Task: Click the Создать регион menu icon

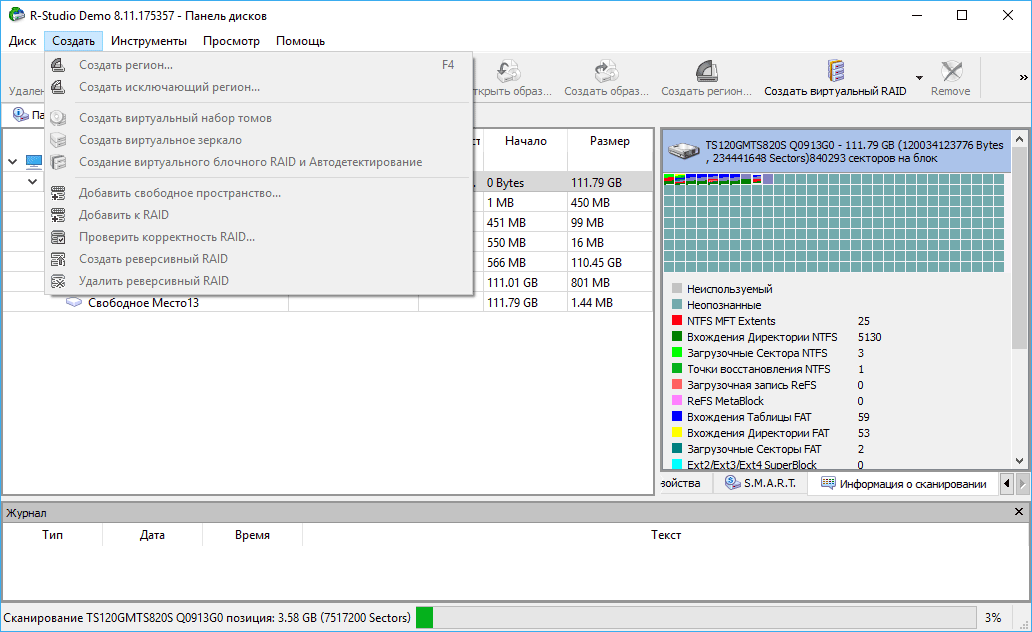Action: 58,65
